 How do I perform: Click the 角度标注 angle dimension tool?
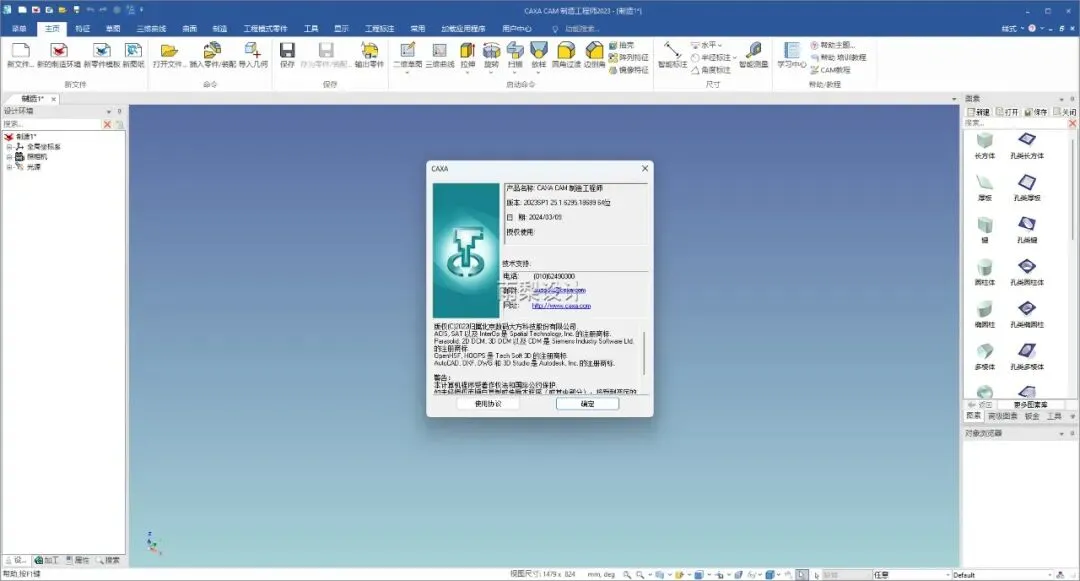[710, 70]
